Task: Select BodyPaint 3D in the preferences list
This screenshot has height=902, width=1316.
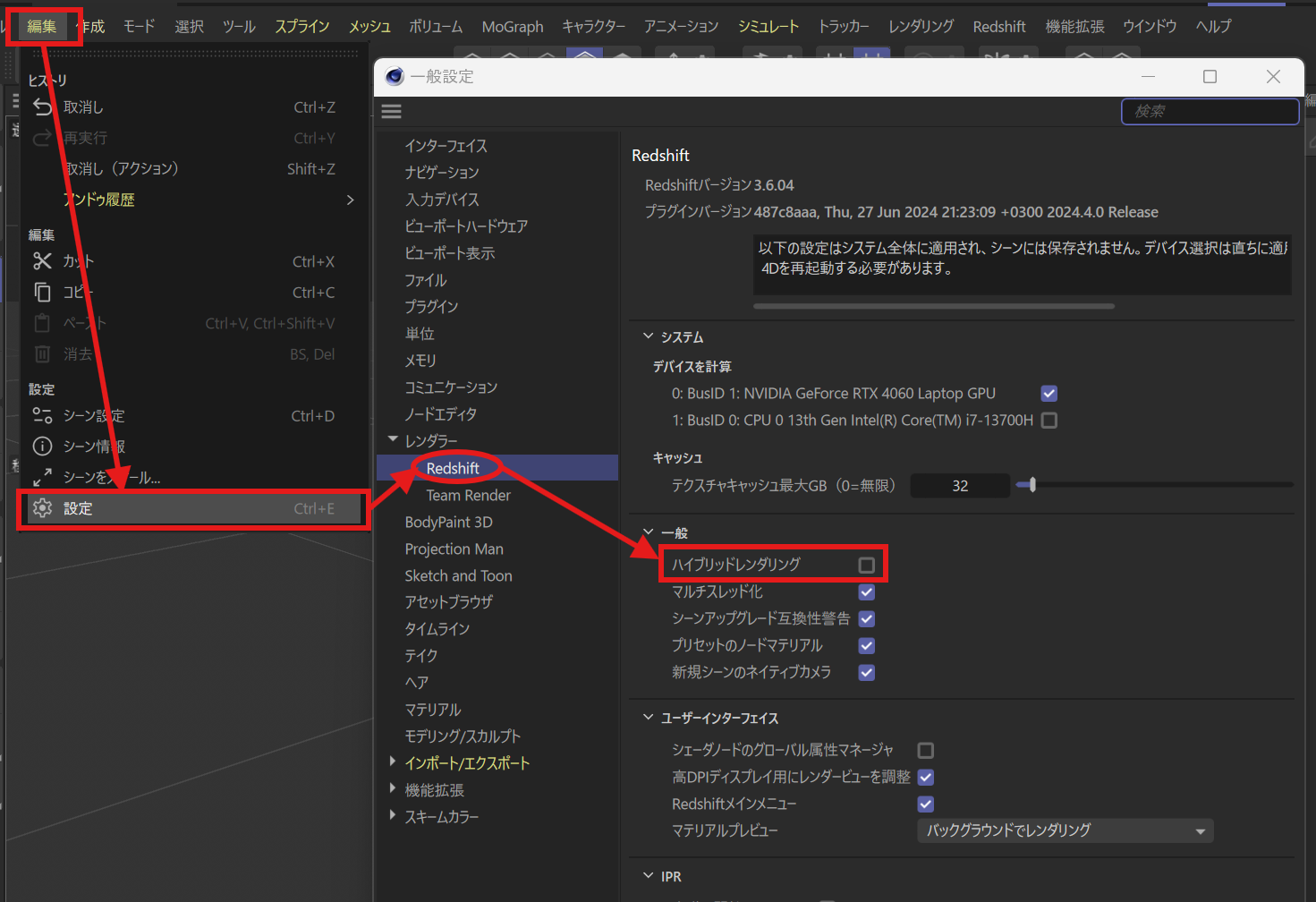Action: click(448, 522)
